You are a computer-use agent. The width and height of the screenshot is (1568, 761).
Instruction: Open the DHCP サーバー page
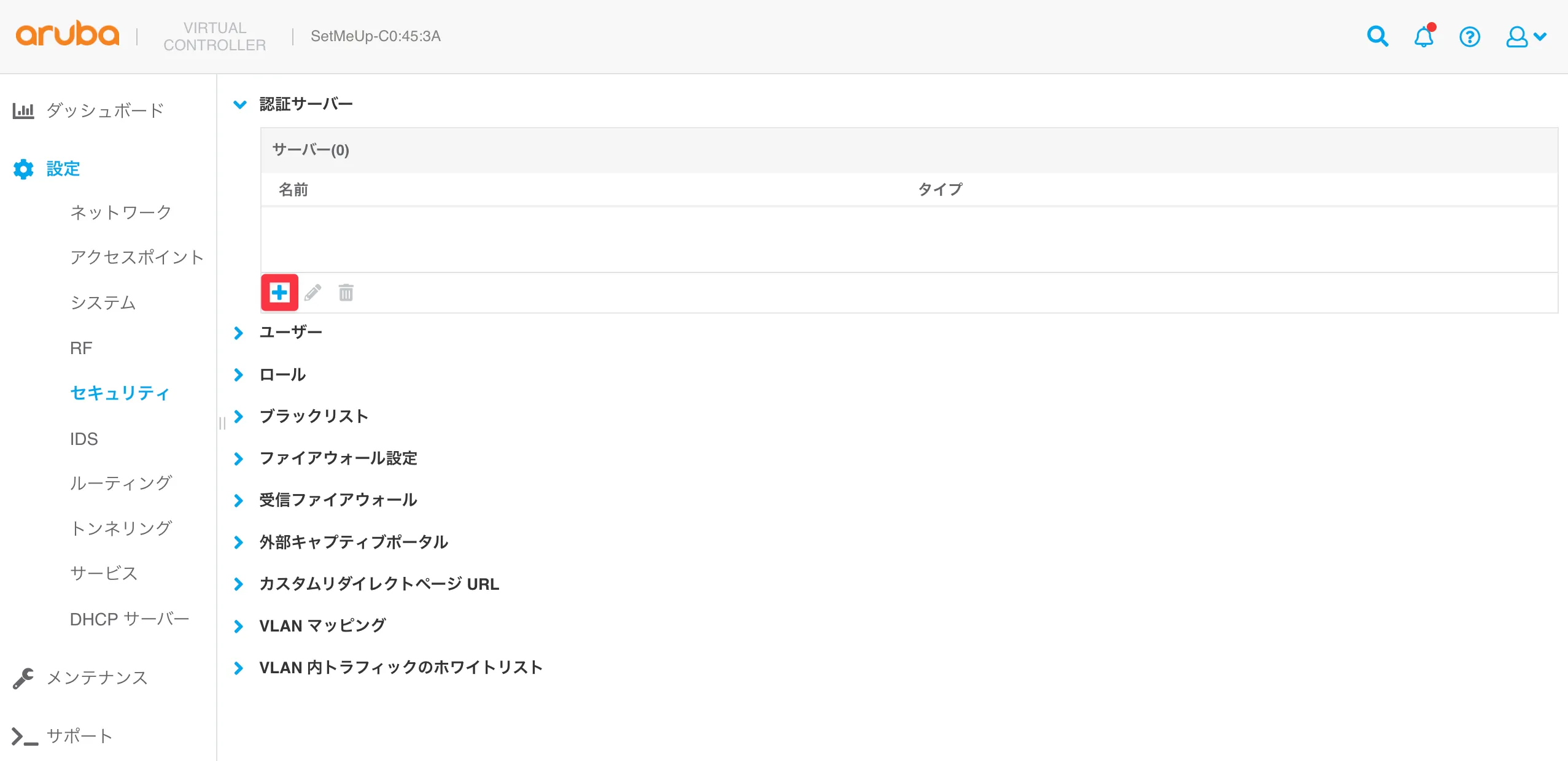129,619
